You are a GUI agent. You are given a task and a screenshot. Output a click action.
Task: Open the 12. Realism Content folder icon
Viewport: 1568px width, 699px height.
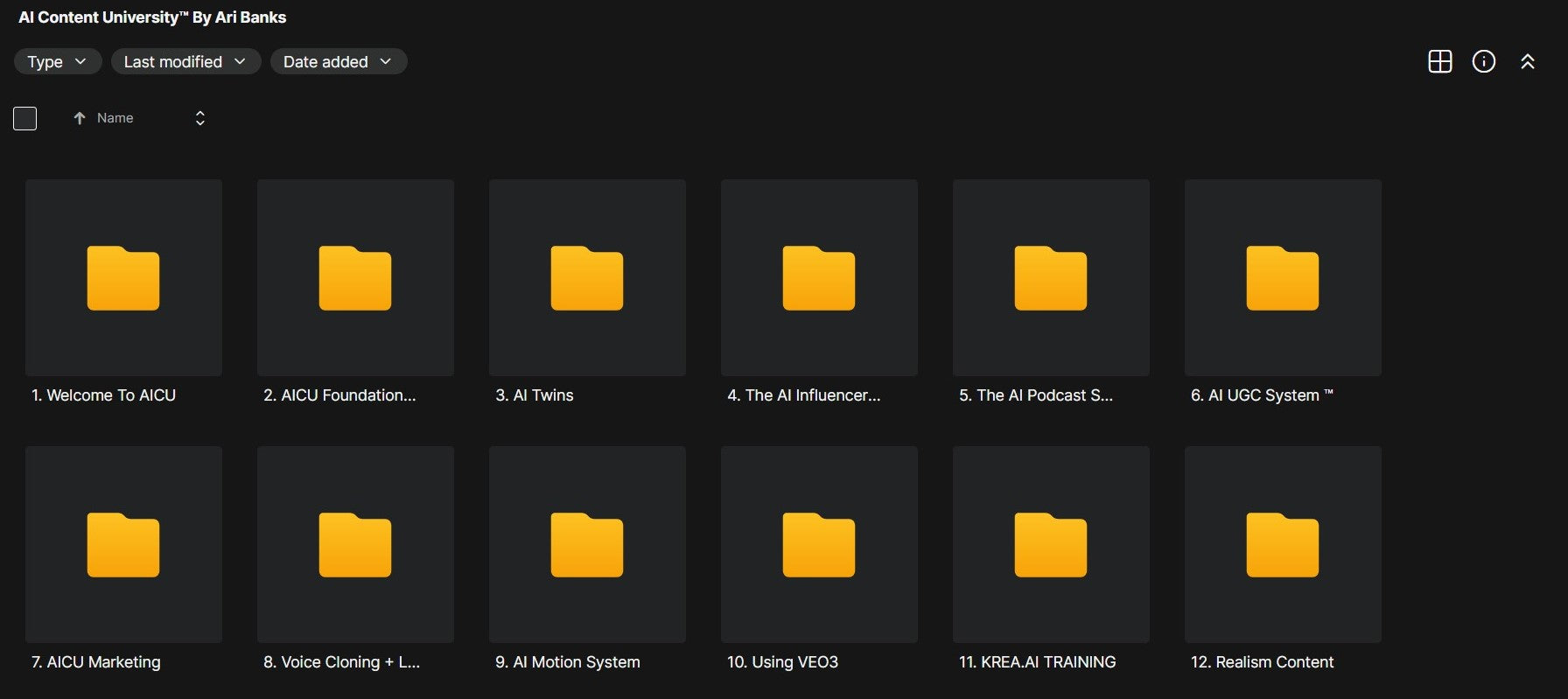(x=1283, y=545)
